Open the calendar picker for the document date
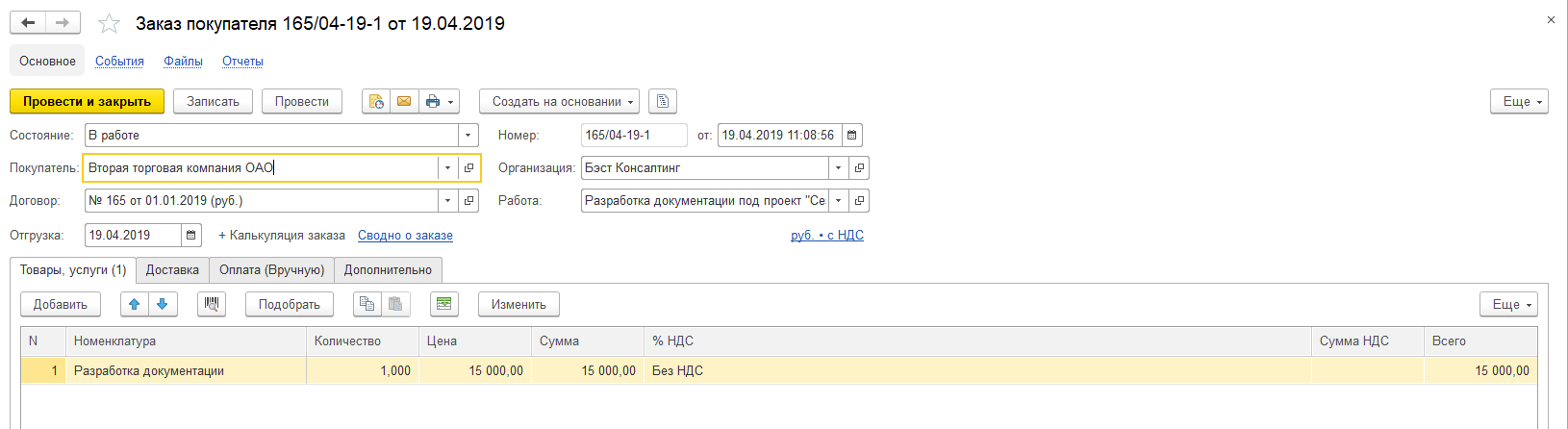Viewport: 1568px width, 429px height. [x=851, y=135]
